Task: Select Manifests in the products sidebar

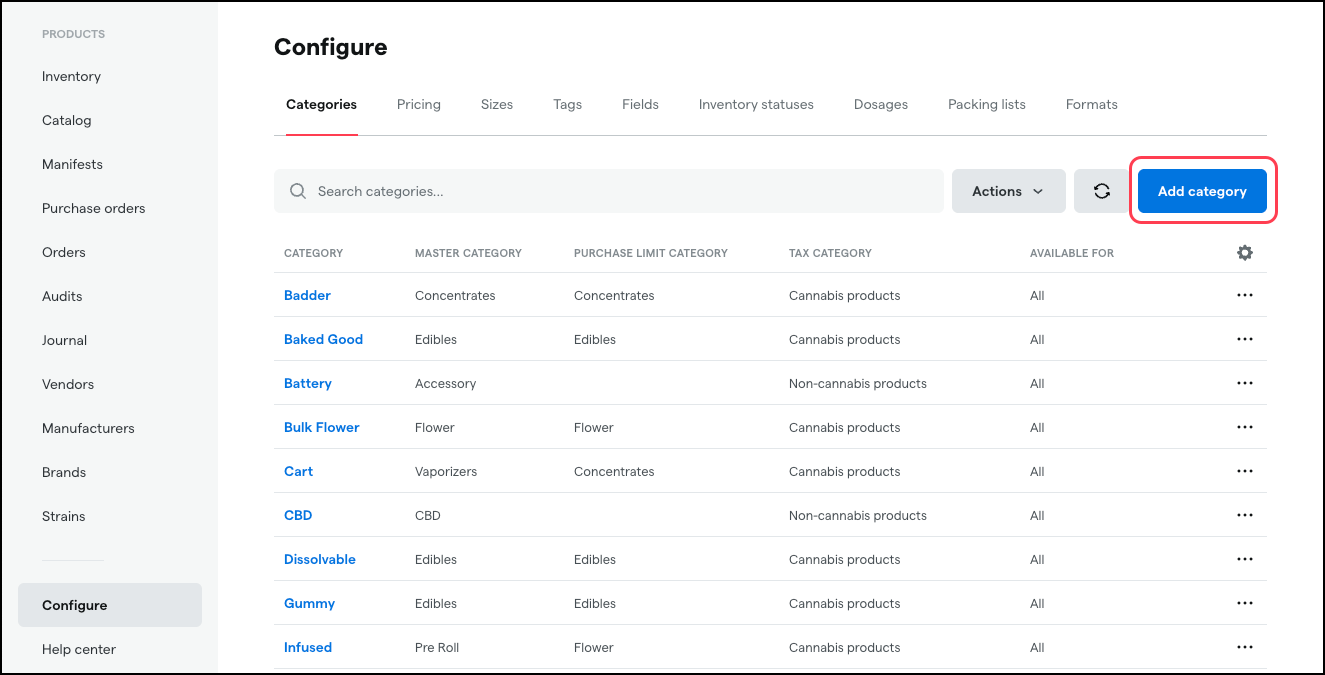Action: click(x=72, y=164)
